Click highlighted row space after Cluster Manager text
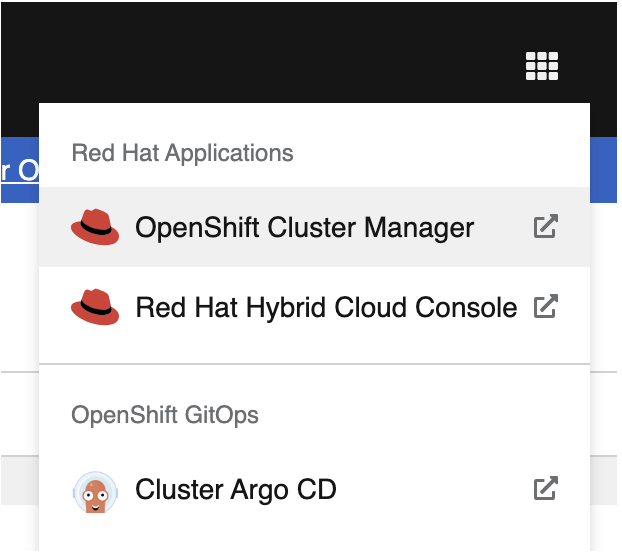622x558 pixels. 503,227
